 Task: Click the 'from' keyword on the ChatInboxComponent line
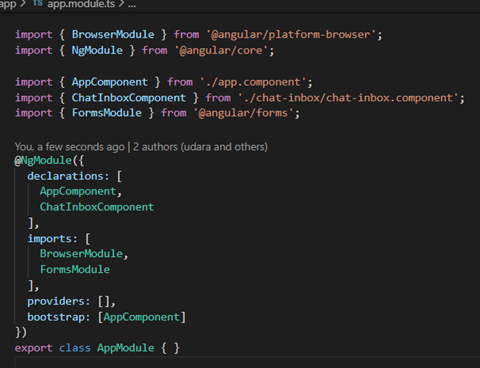tap(218, 98)
